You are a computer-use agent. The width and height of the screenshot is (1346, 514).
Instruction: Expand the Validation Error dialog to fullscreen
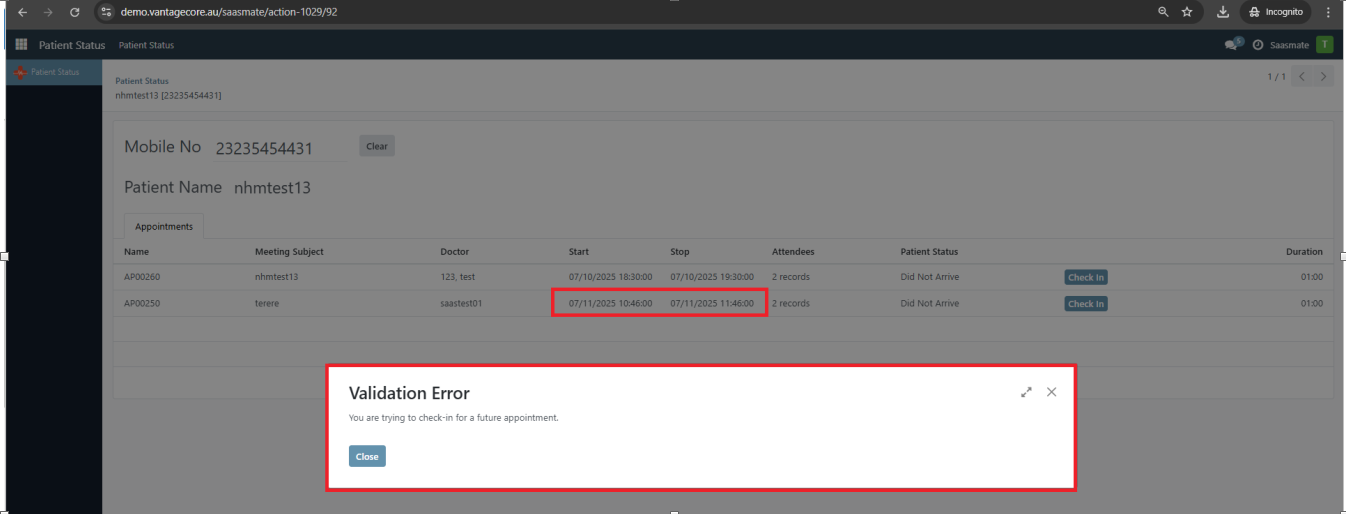pos(1026,393)
